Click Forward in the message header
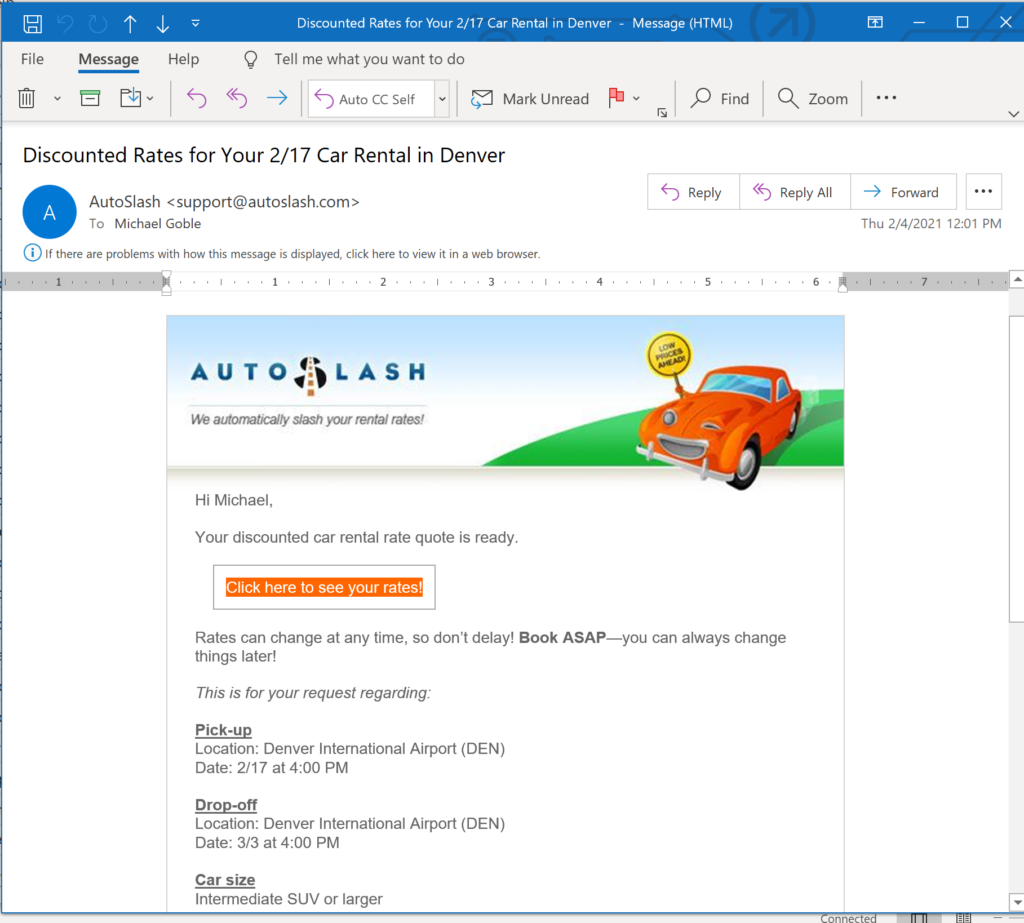 click(x=903, y=192)
